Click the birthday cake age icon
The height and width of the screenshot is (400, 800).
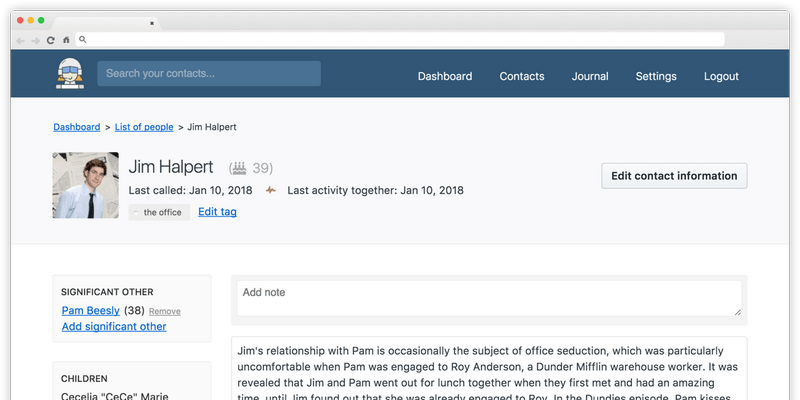click(238, 168)
